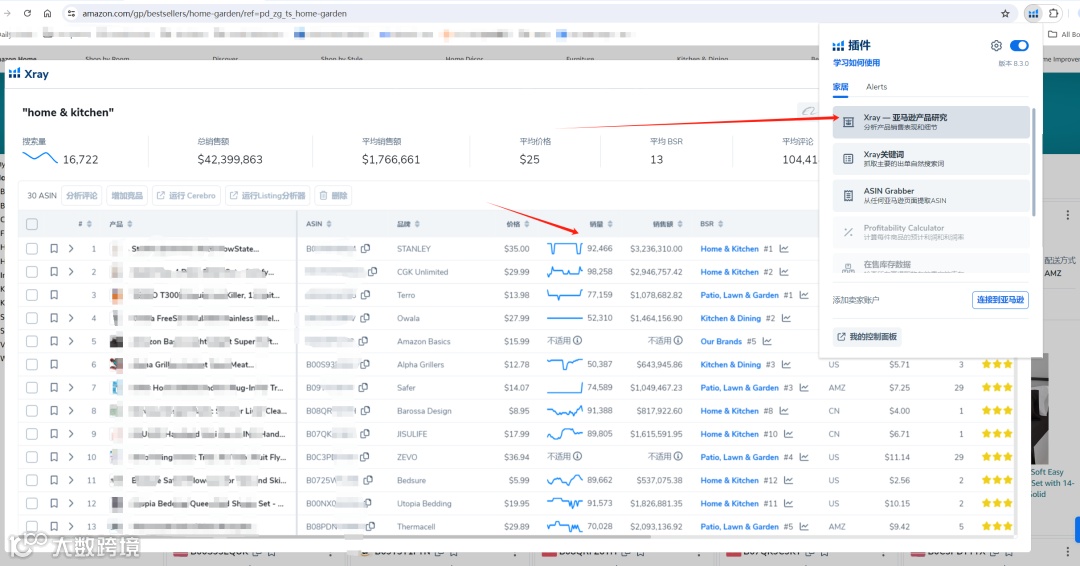Expand row 7 Safer chevron
The image size is (1080, 566).
coord(71,388)
